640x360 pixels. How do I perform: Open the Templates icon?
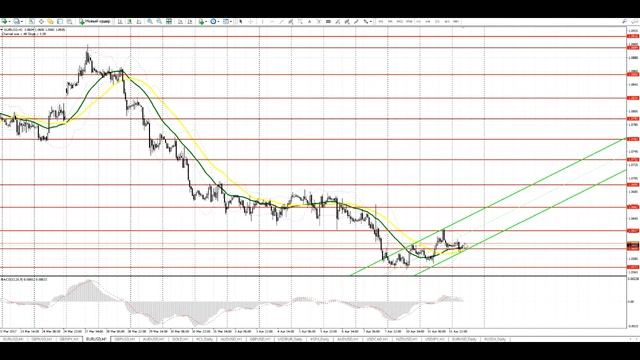coord(225,21)
